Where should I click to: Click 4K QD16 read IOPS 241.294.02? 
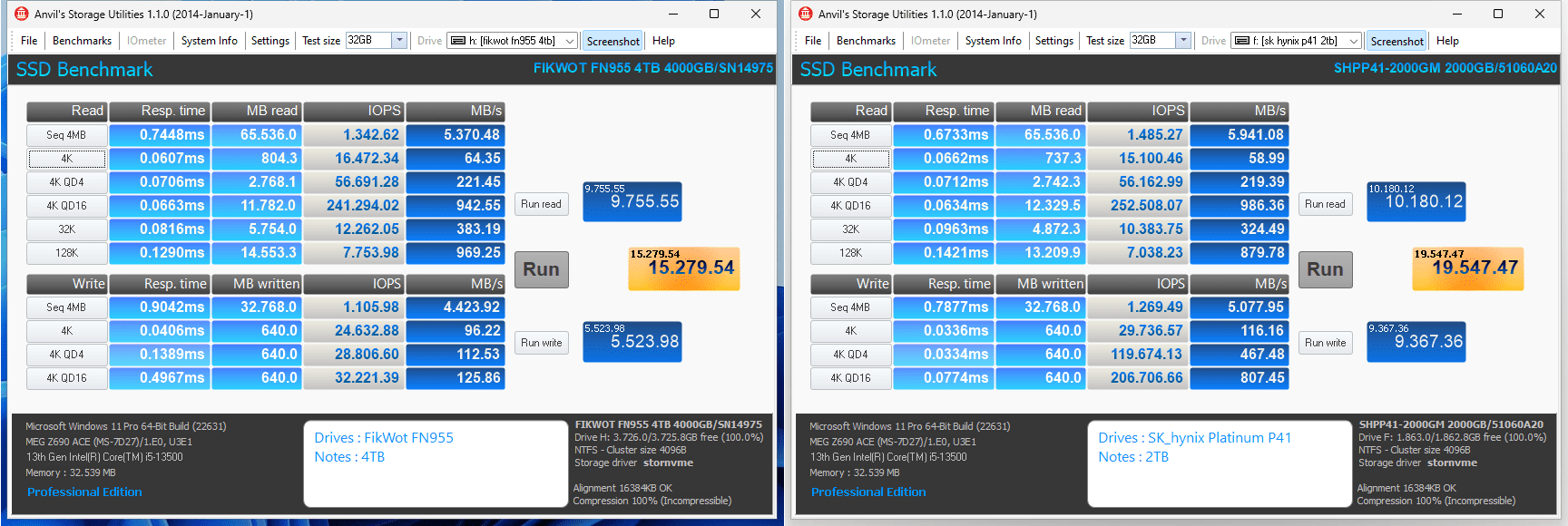354,206
